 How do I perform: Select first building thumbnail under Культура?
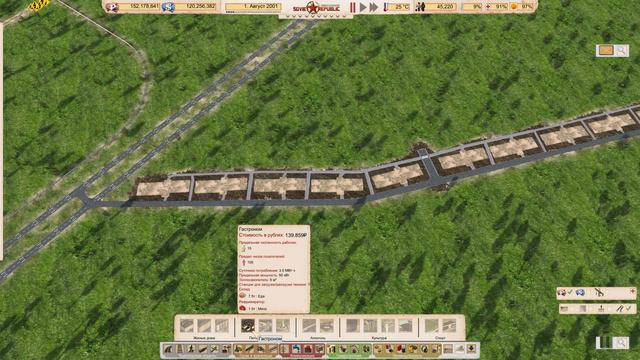pos(353,326)
